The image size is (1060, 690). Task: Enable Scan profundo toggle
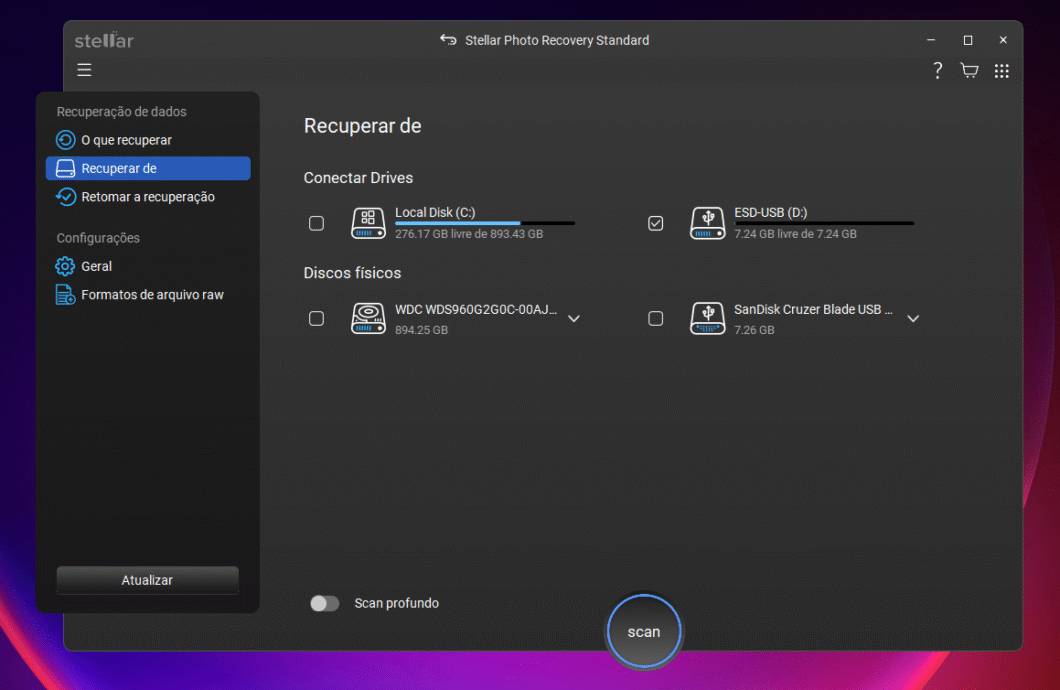coord(325,603)
